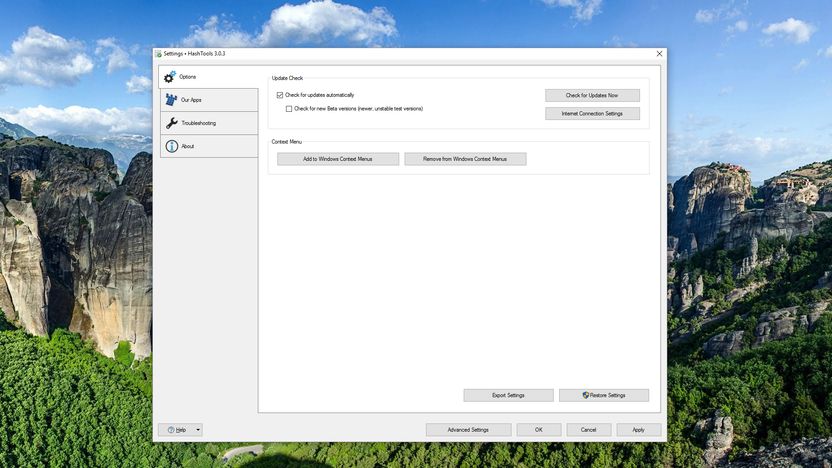Click the Update Check group label

pyautogui.click(x=287, y=78)
